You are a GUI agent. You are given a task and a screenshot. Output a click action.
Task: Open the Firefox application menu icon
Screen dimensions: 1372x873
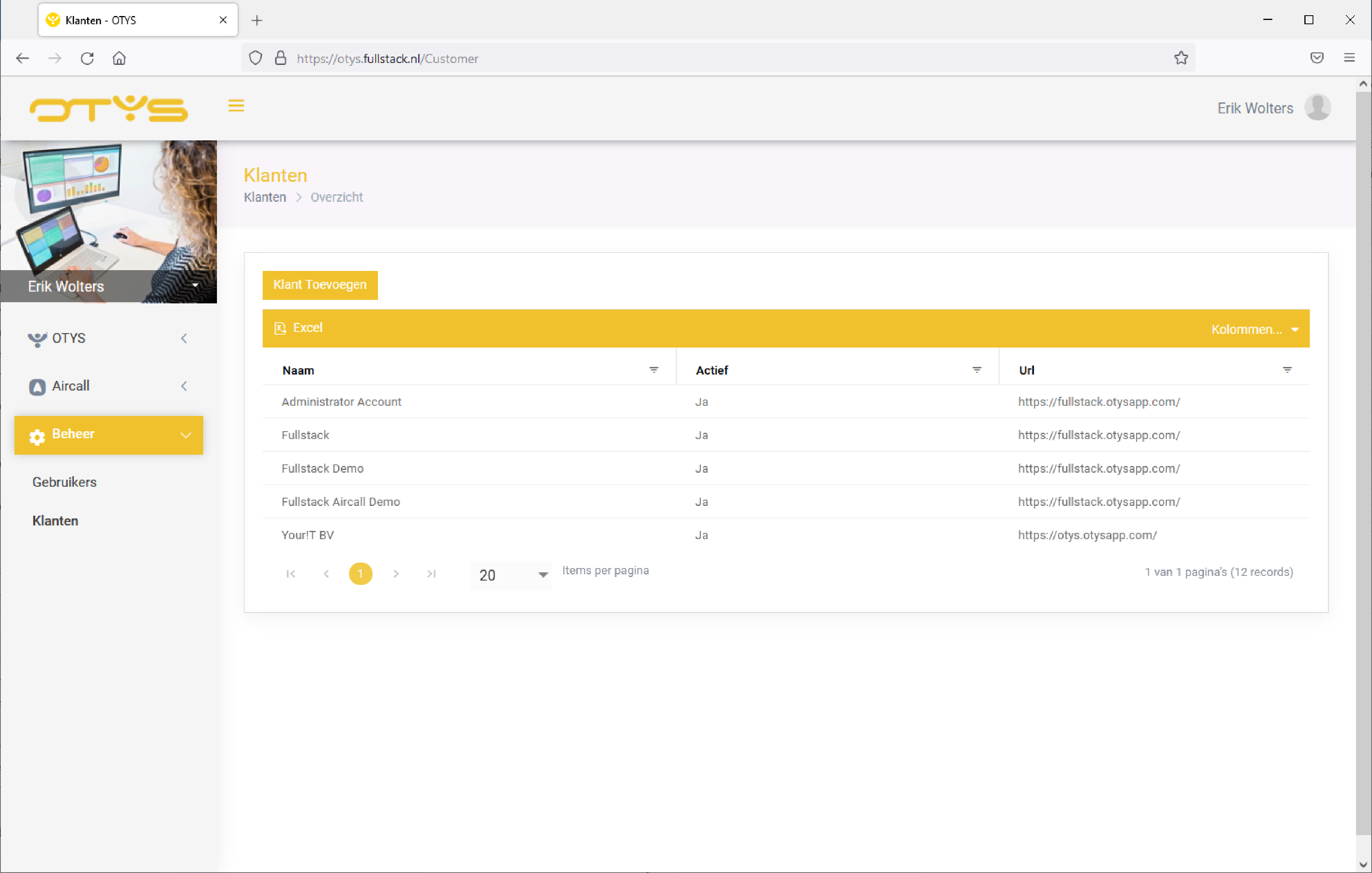point(1349,58)
